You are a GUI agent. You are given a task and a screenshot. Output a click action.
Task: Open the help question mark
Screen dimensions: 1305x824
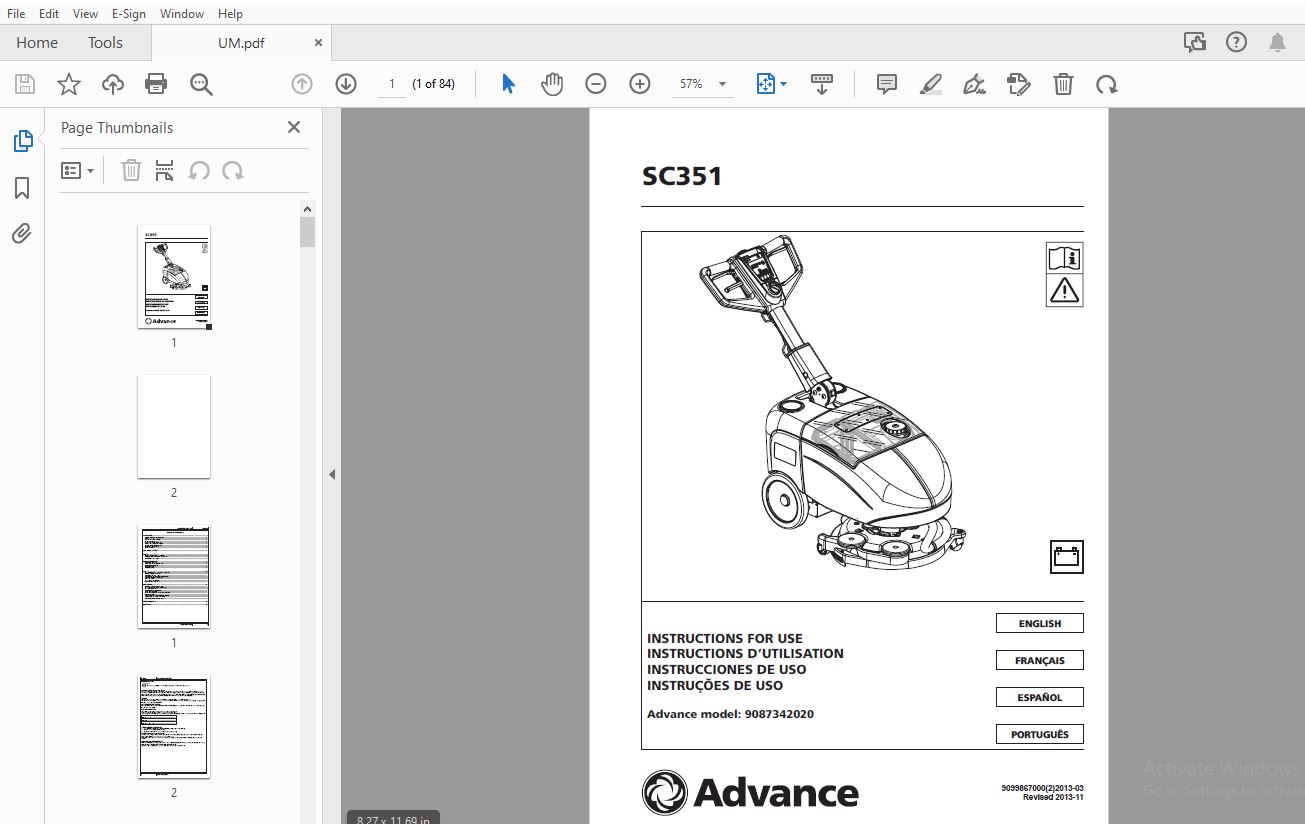[1236, 42]
